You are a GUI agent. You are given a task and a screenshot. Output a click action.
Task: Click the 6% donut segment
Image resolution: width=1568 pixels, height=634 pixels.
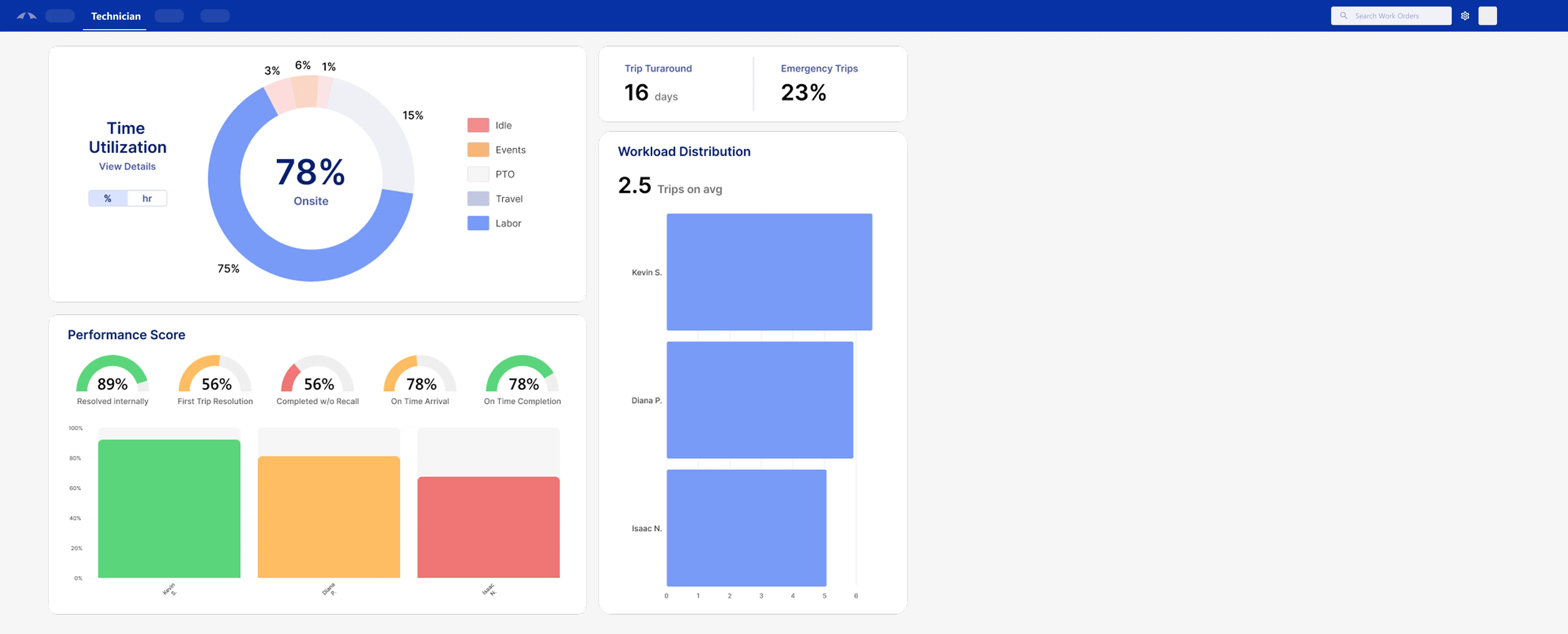[x=305, y=92]
